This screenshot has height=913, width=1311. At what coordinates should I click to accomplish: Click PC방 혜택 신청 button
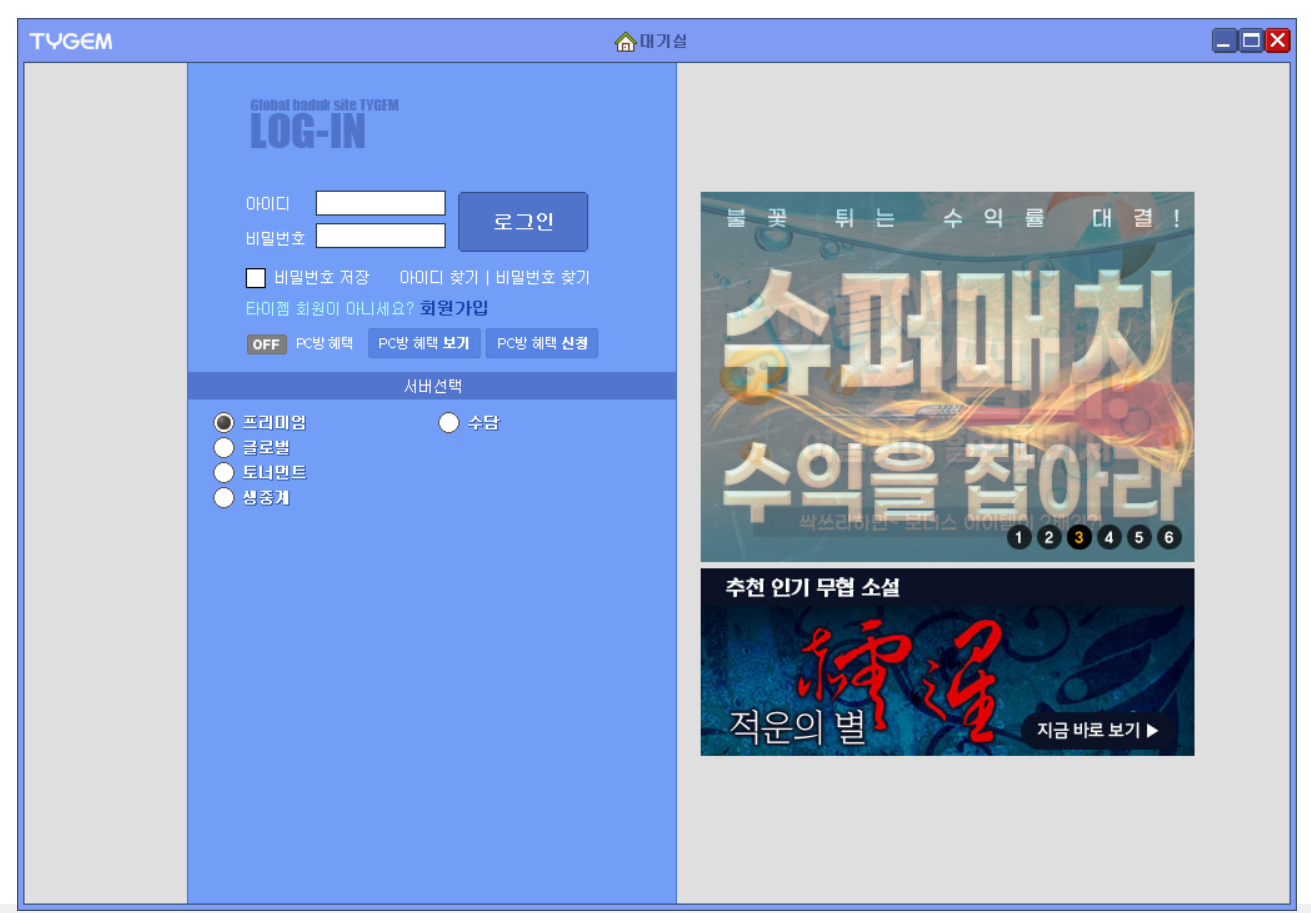(542, 343)
